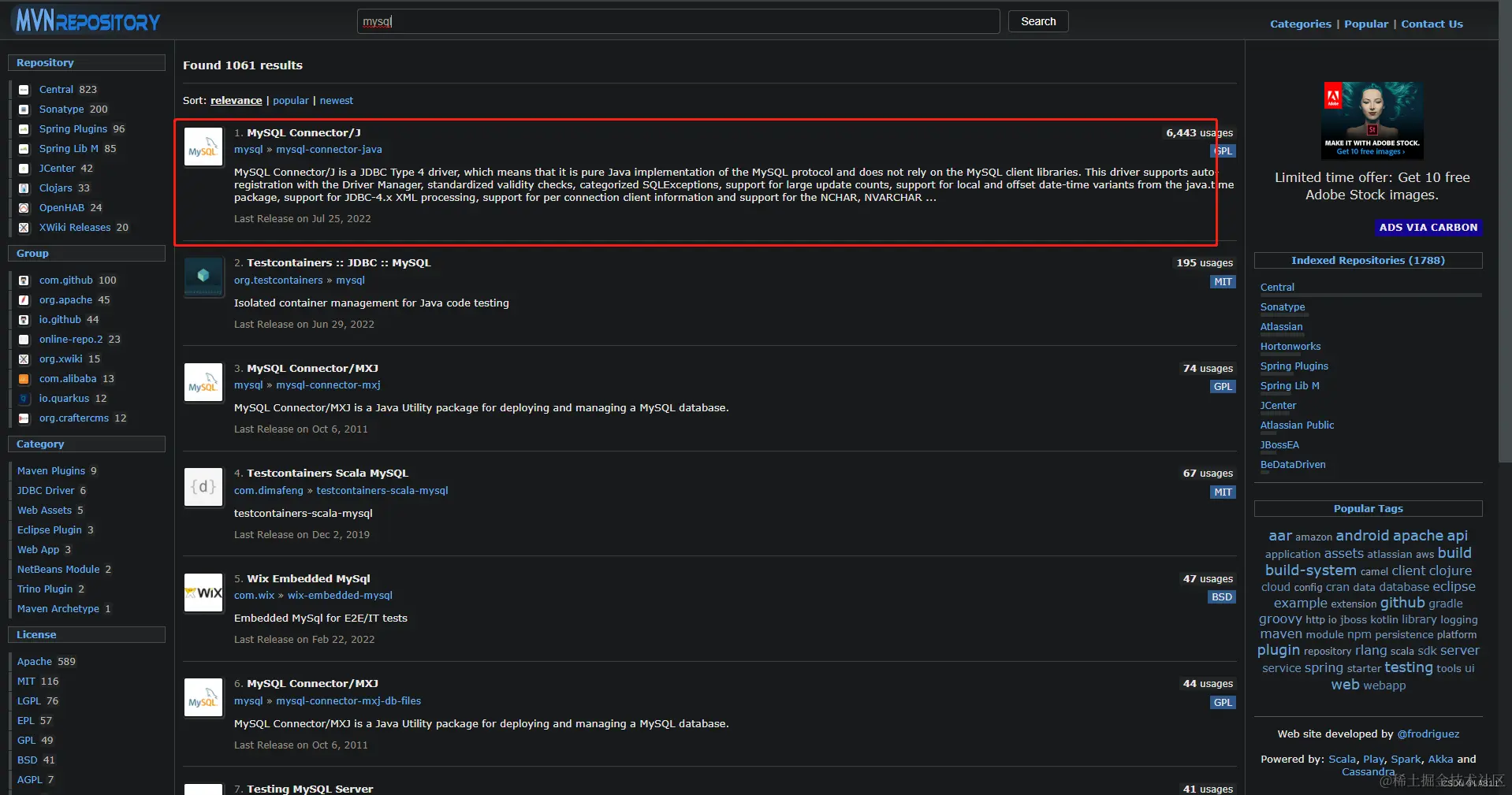This screenshot has width=1512, height=795.
Task: Click the MySQL Connector/J logo thumbnail
Action: click(203, 147)
